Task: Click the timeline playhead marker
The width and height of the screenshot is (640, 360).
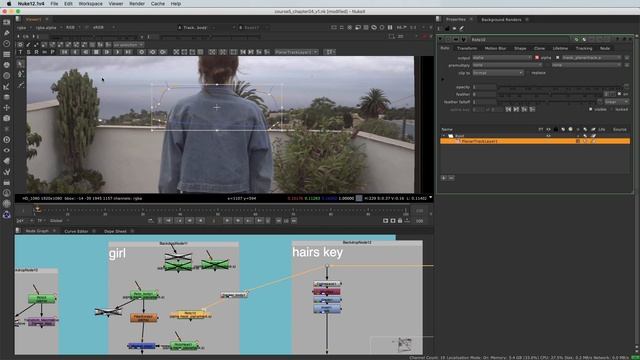Action: coord(37,209)
